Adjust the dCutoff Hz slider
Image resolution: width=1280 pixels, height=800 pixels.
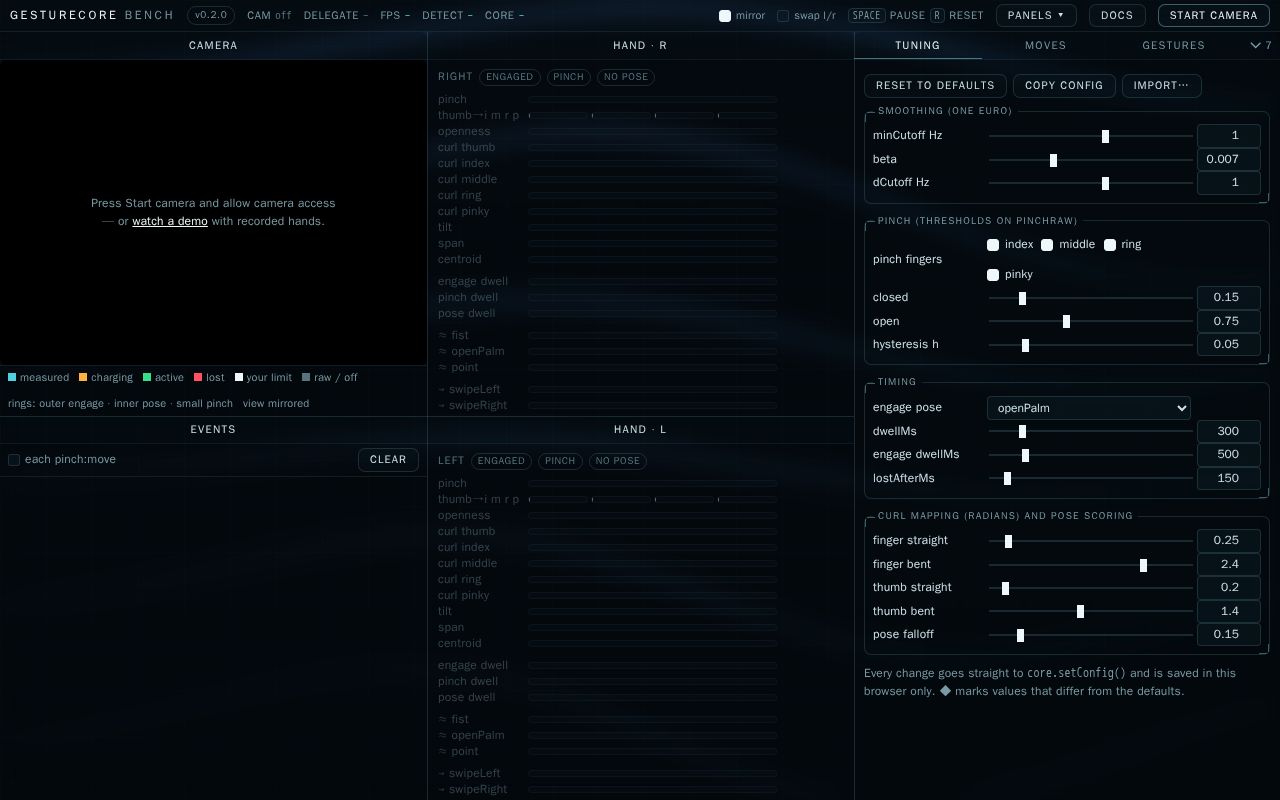coord(1090,183)
